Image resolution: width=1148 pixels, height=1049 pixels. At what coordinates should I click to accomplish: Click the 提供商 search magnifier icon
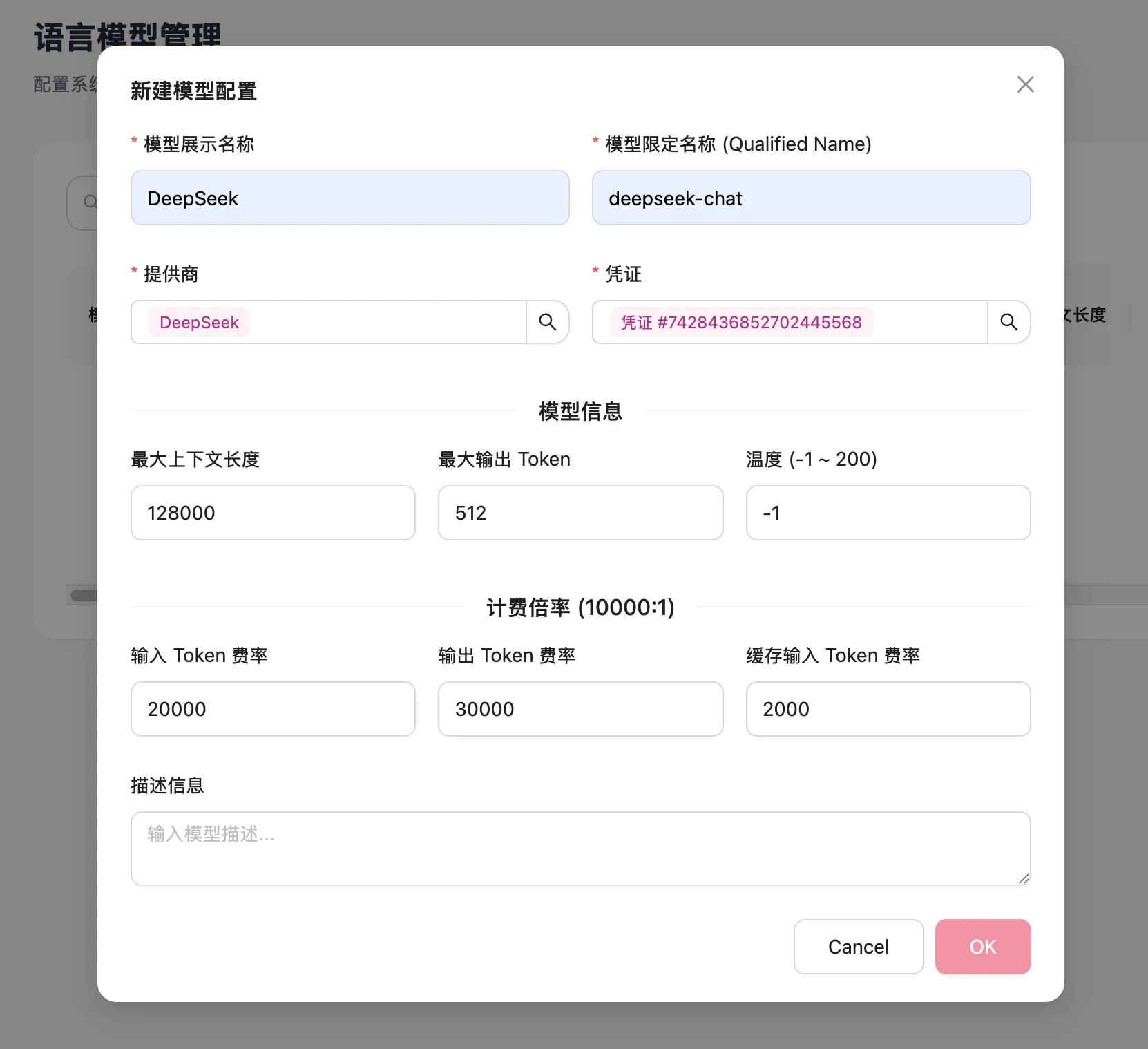click(547, 322)
